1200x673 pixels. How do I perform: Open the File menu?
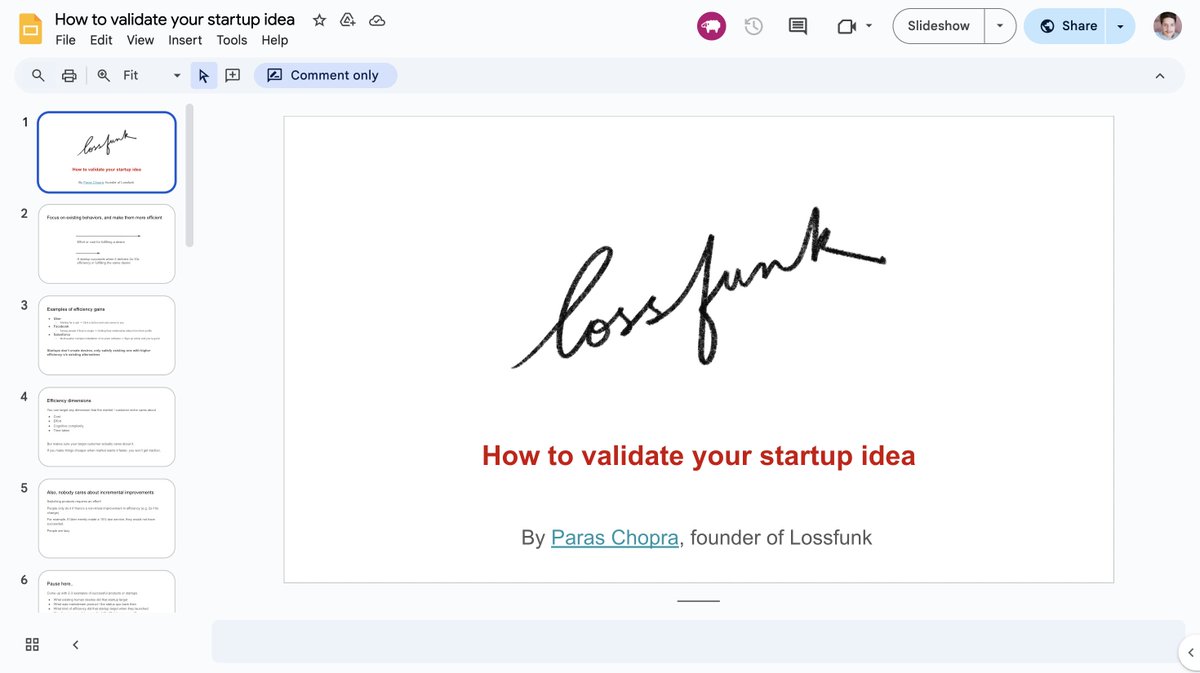click(x=65, y=40)
